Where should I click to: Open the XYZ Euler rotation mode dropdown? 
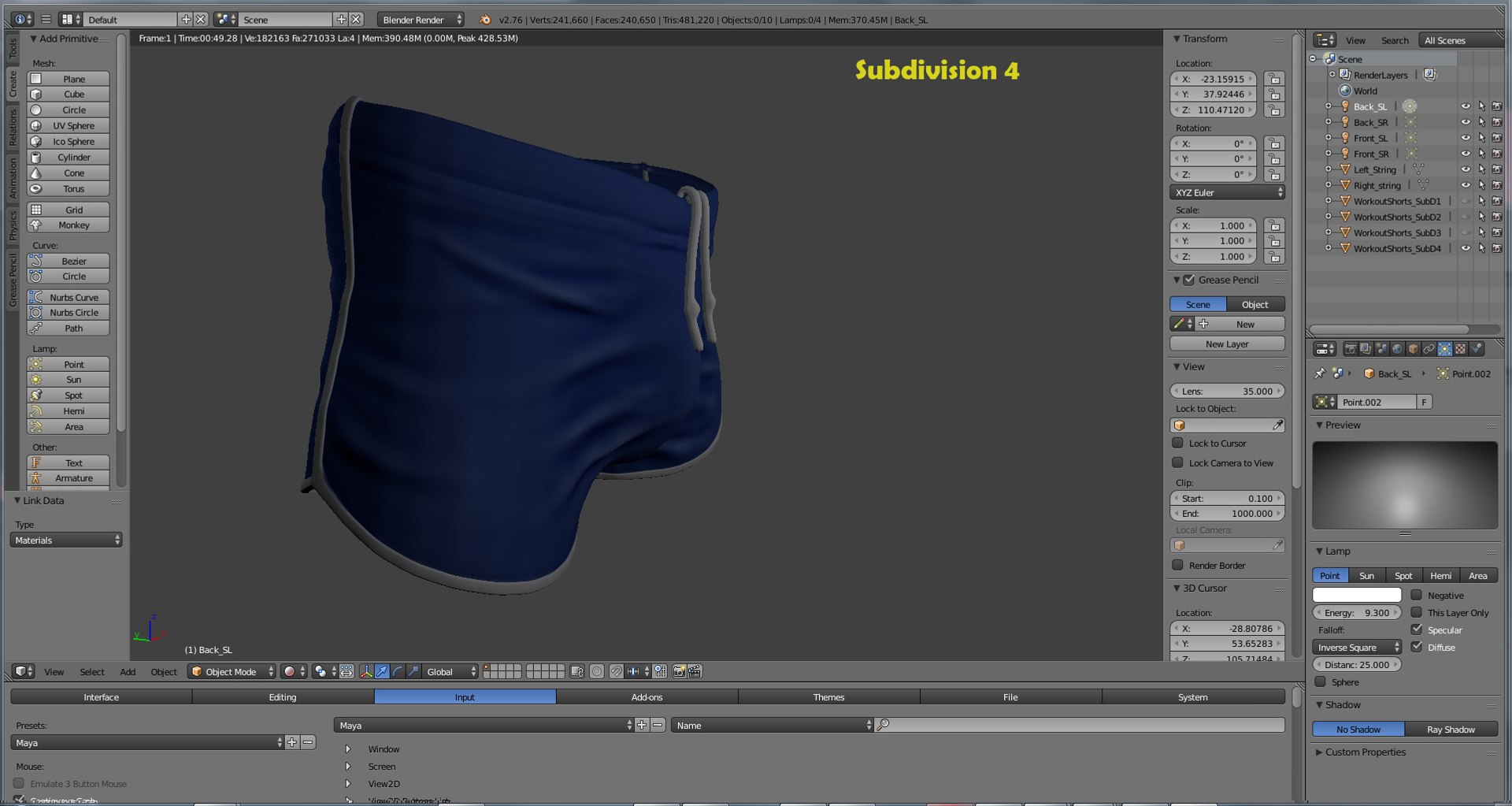1227,192
